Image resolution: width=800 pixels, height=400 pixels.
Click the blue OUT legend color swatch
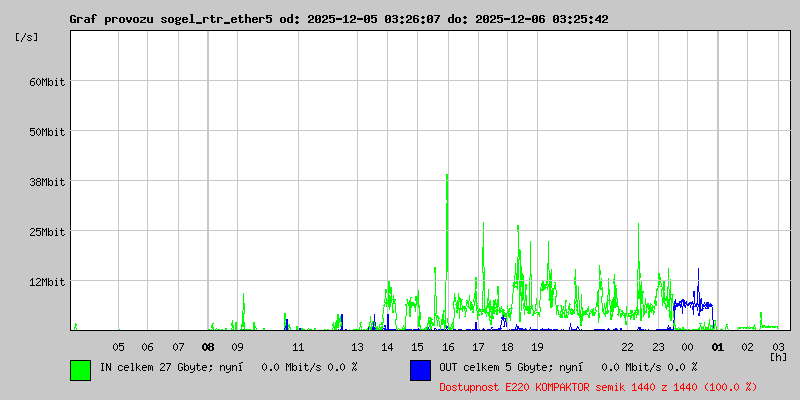[x=420, y=369]
